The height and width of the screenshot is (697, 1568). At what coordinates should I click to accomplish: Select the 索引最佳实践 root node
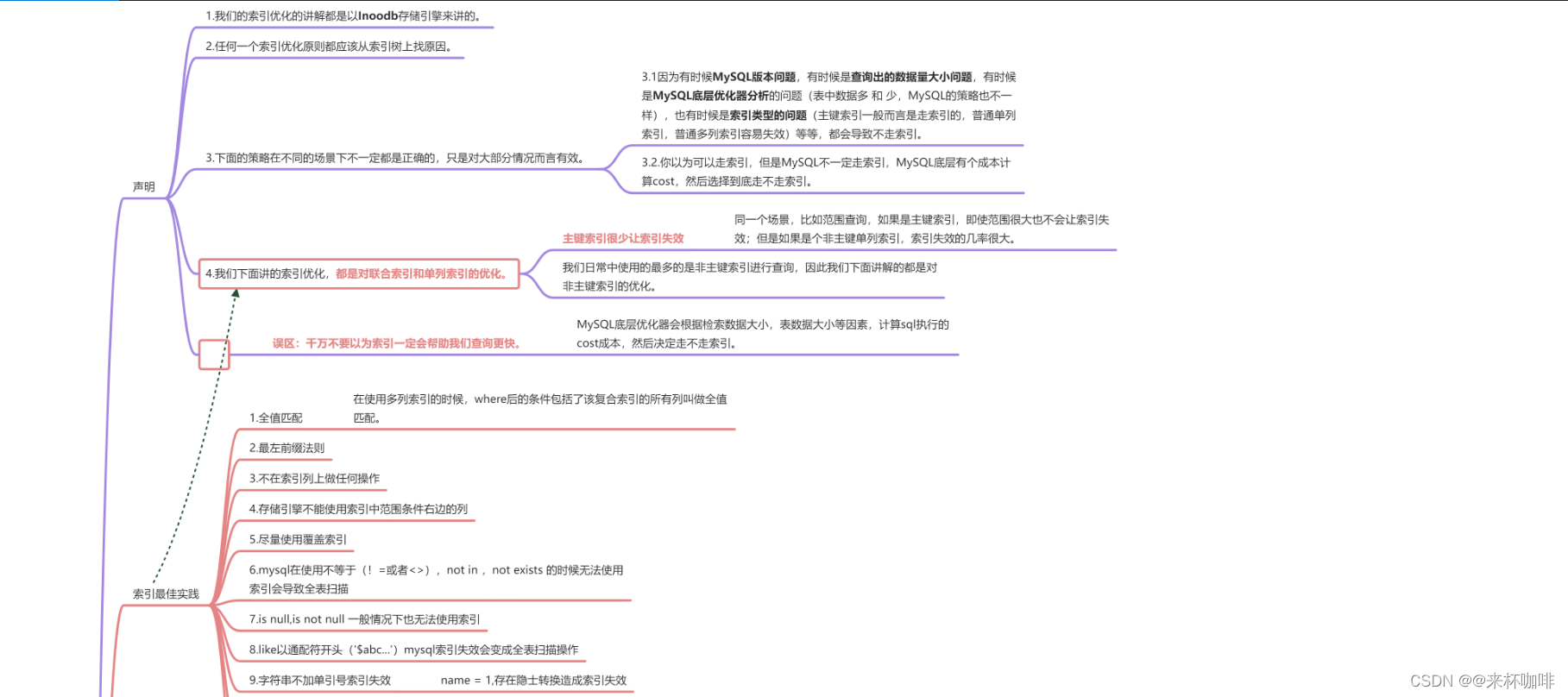coord(166,593)
